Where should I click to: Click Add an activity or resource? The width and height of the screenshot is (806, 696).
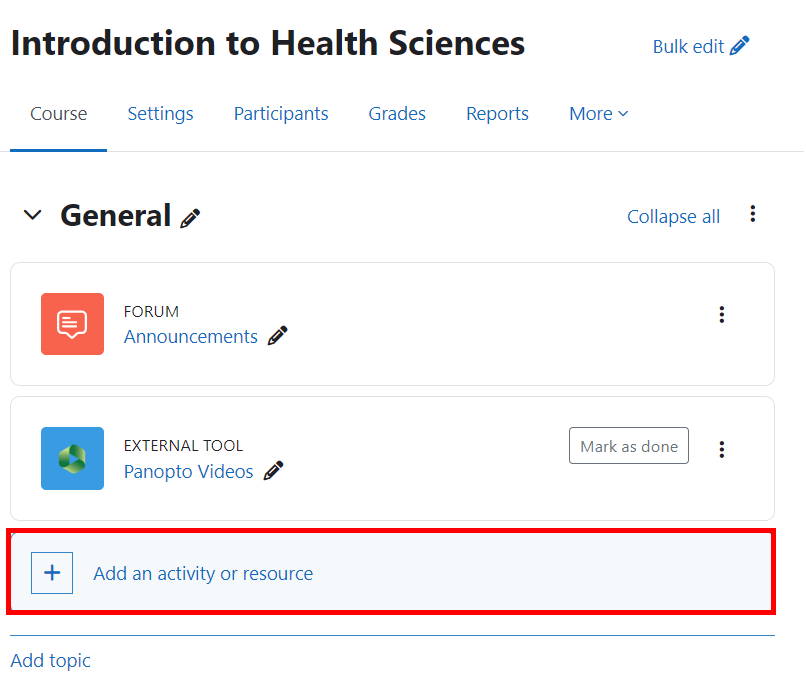tap(202, 573)
